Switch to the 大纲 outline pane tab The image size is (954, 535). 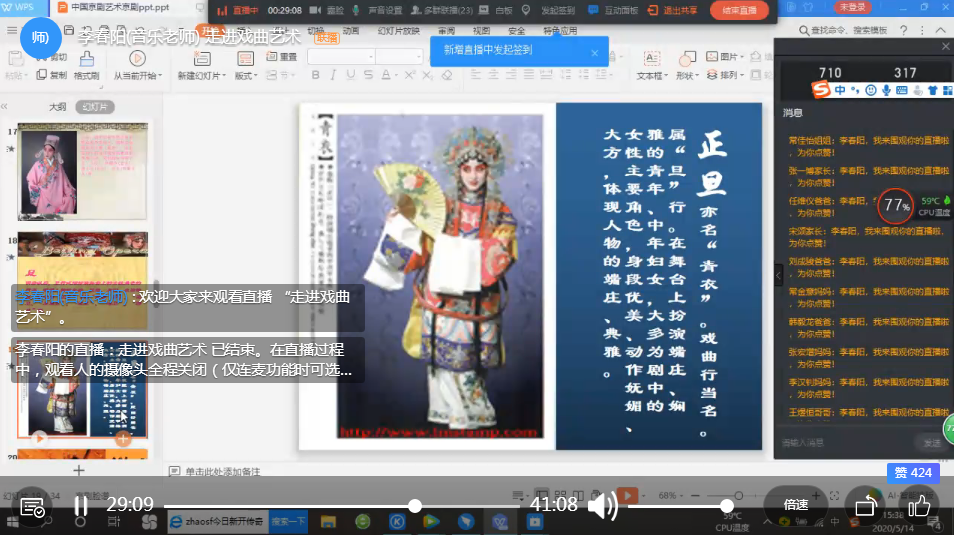click(57, 107)
